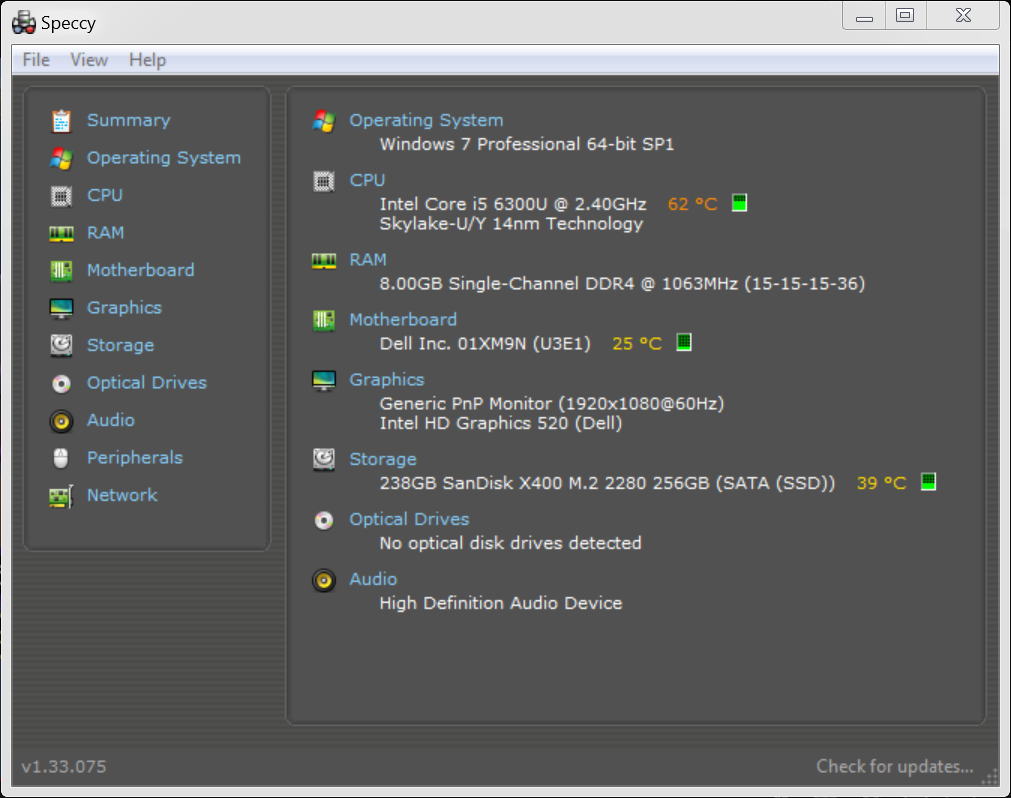Click the version number v1.33.075
The height and width of the screenshot is (798, 1011).
pyautogui.click(x=64, y=766)
